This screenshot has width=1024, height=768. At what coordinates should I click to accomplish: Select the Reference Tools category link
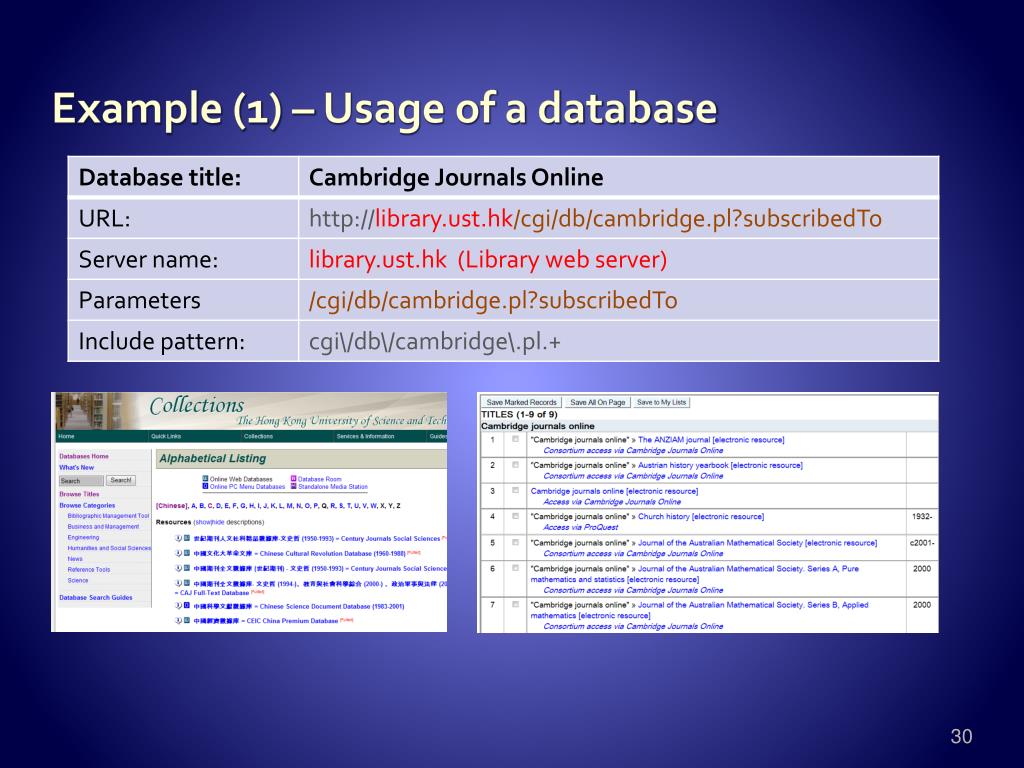click(89, 569)
